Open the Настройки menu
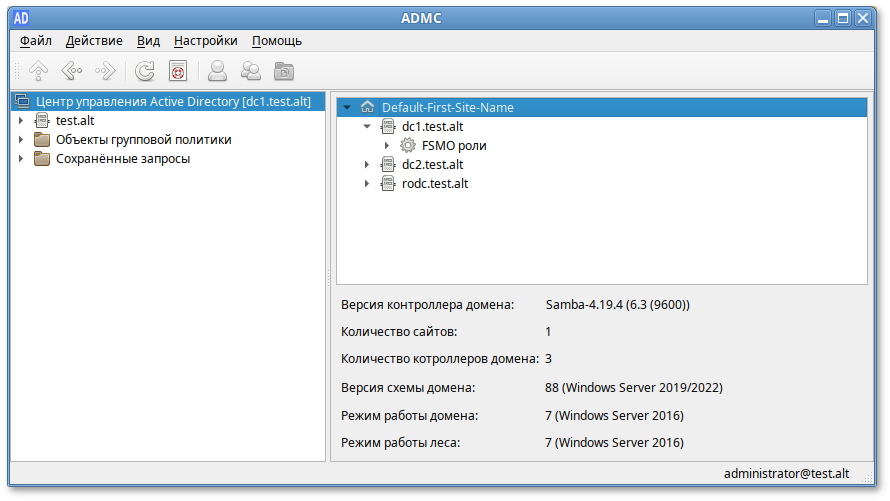Screen dimensions: 890x501 pyautogui.click(x=205, y=41)
